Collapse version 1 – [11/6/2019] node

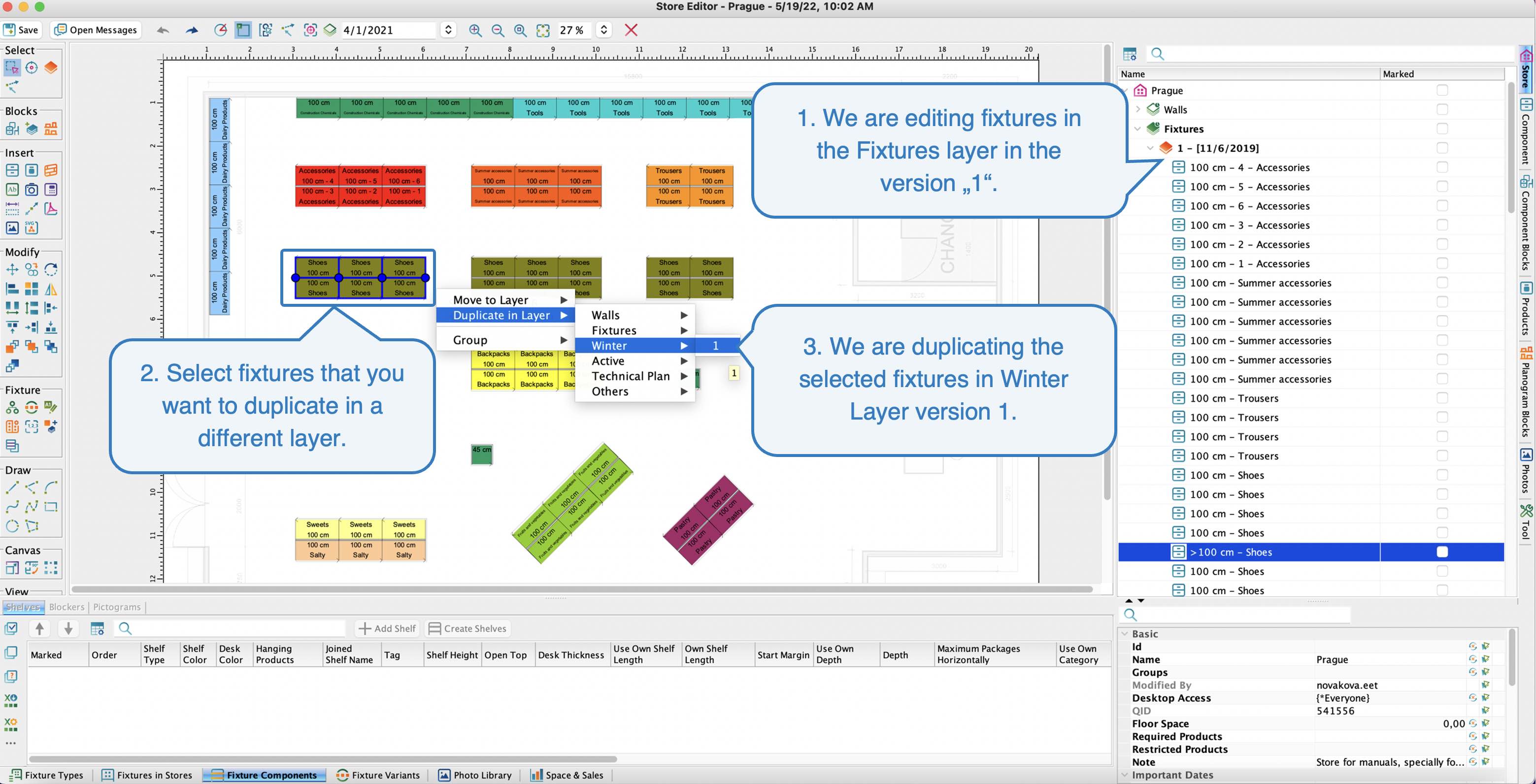(1150, 148)
